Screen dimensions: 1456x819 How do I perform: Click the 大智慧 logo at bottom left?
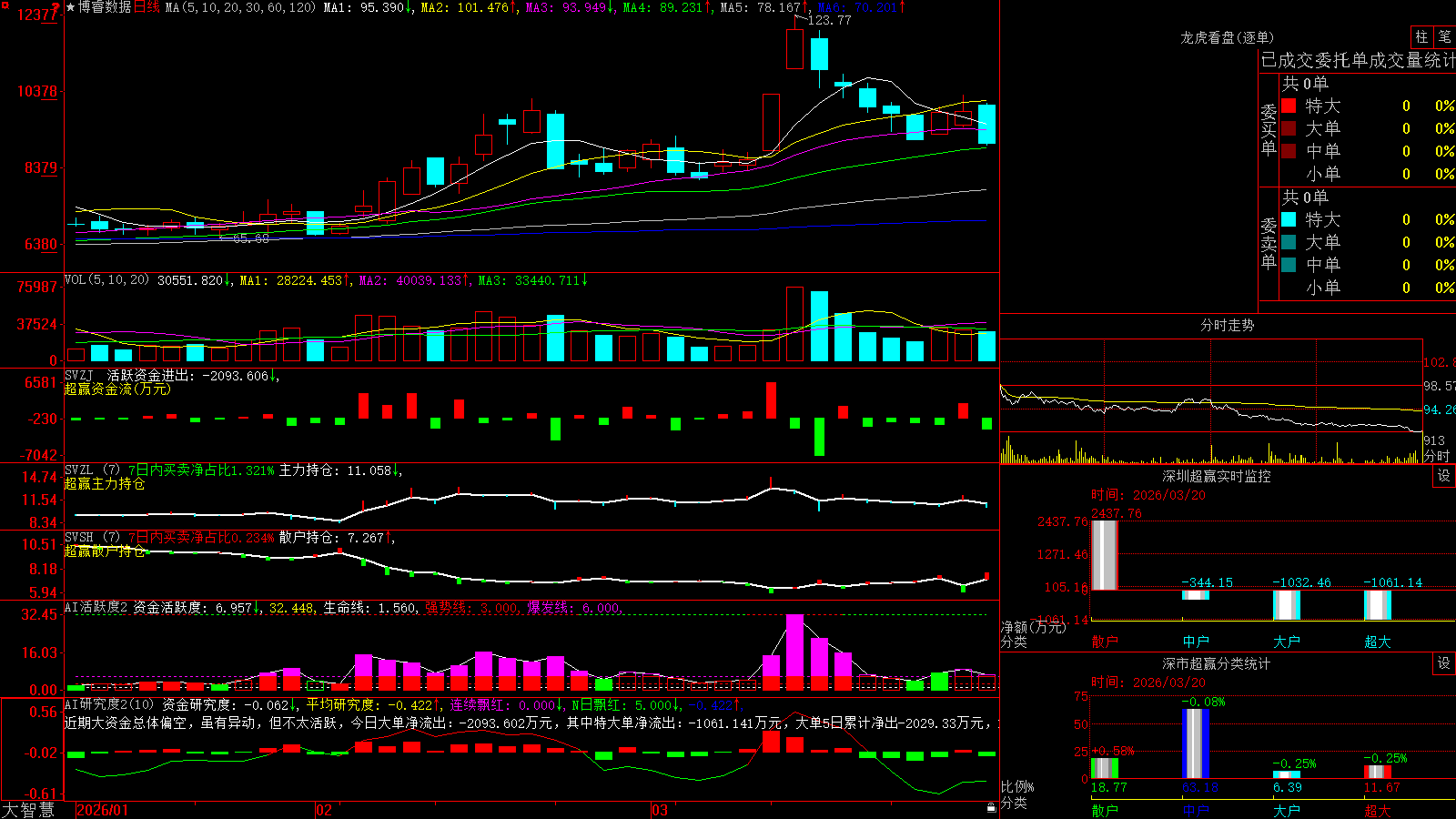(x=28, y=810)
